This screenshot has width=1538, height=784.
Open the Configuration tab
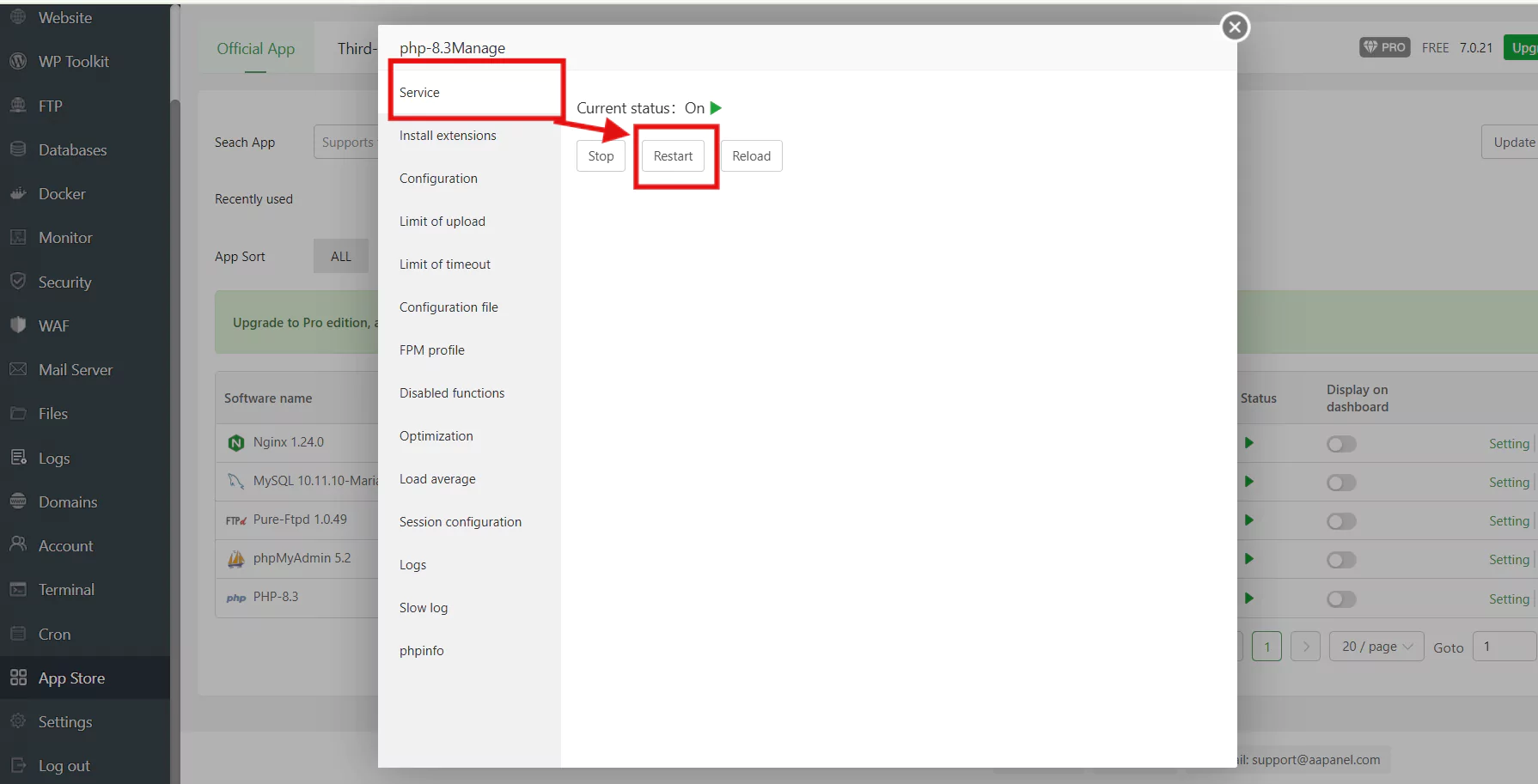click(x=469, y=178)
